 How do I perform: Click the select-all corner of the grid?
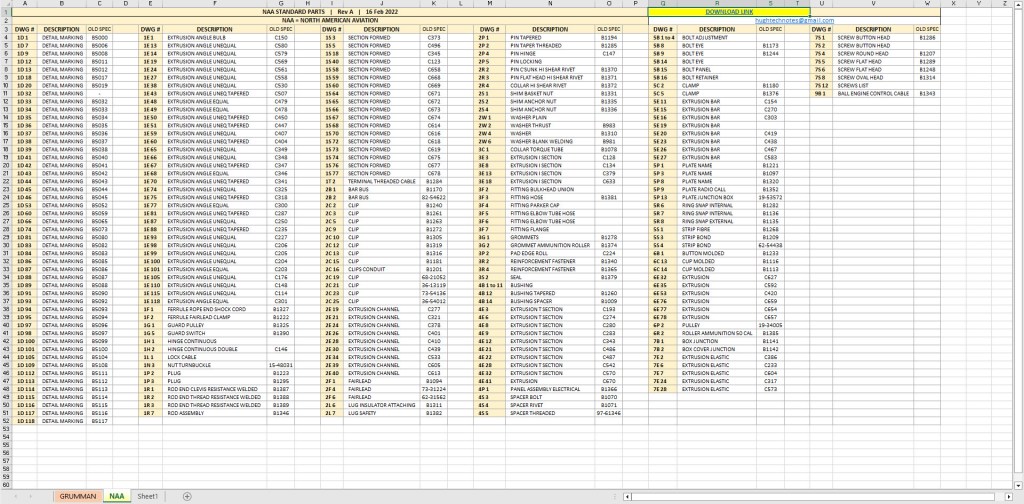click(5, 4)
